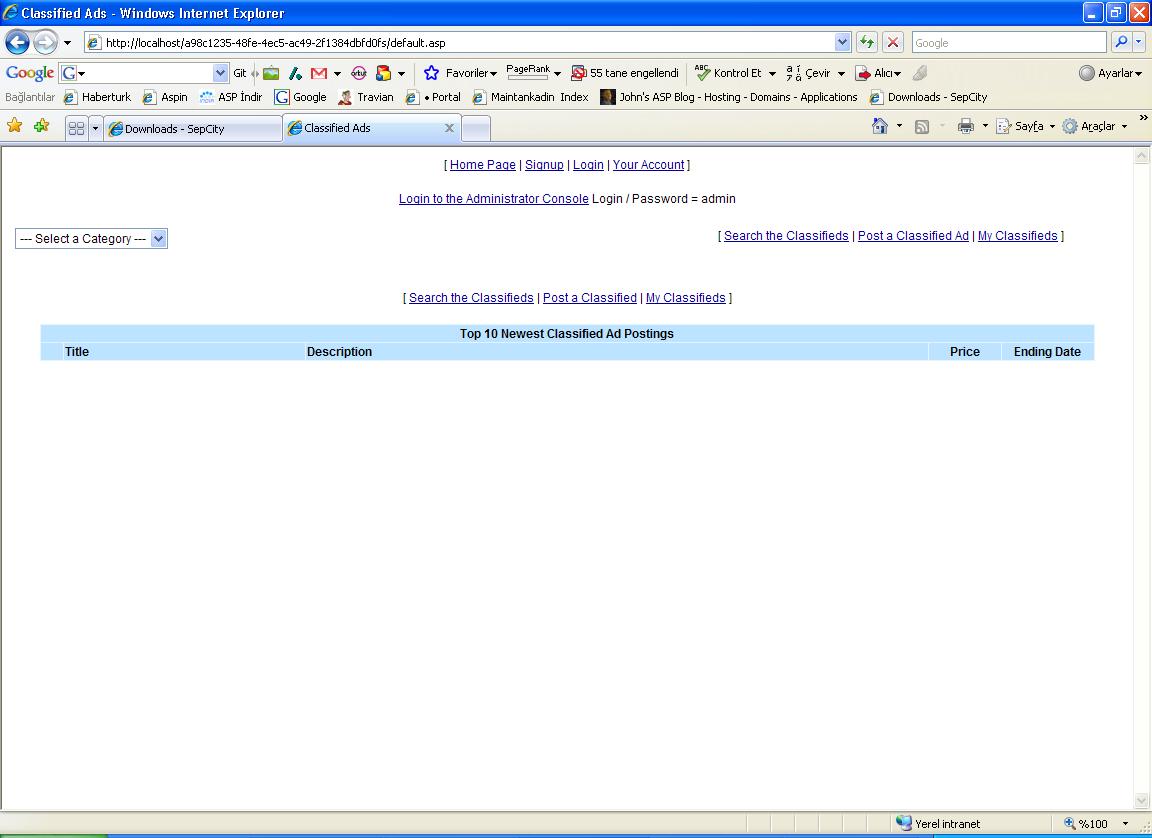Expand the Araçlar tools menu
The width and height of the screenshot is (1152, 838).
coord(1096,126)
